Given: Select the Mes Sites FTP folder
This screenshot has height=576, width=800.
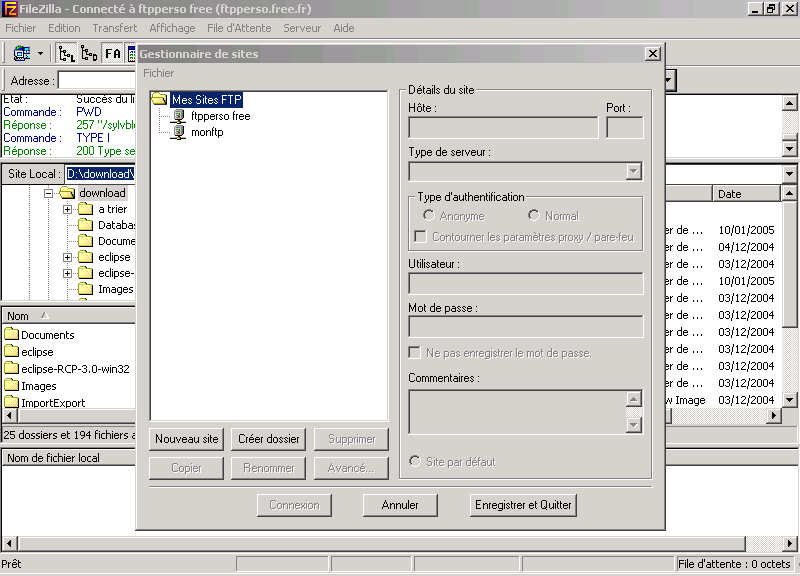Looking at the screenshot, I should point(206,99).
